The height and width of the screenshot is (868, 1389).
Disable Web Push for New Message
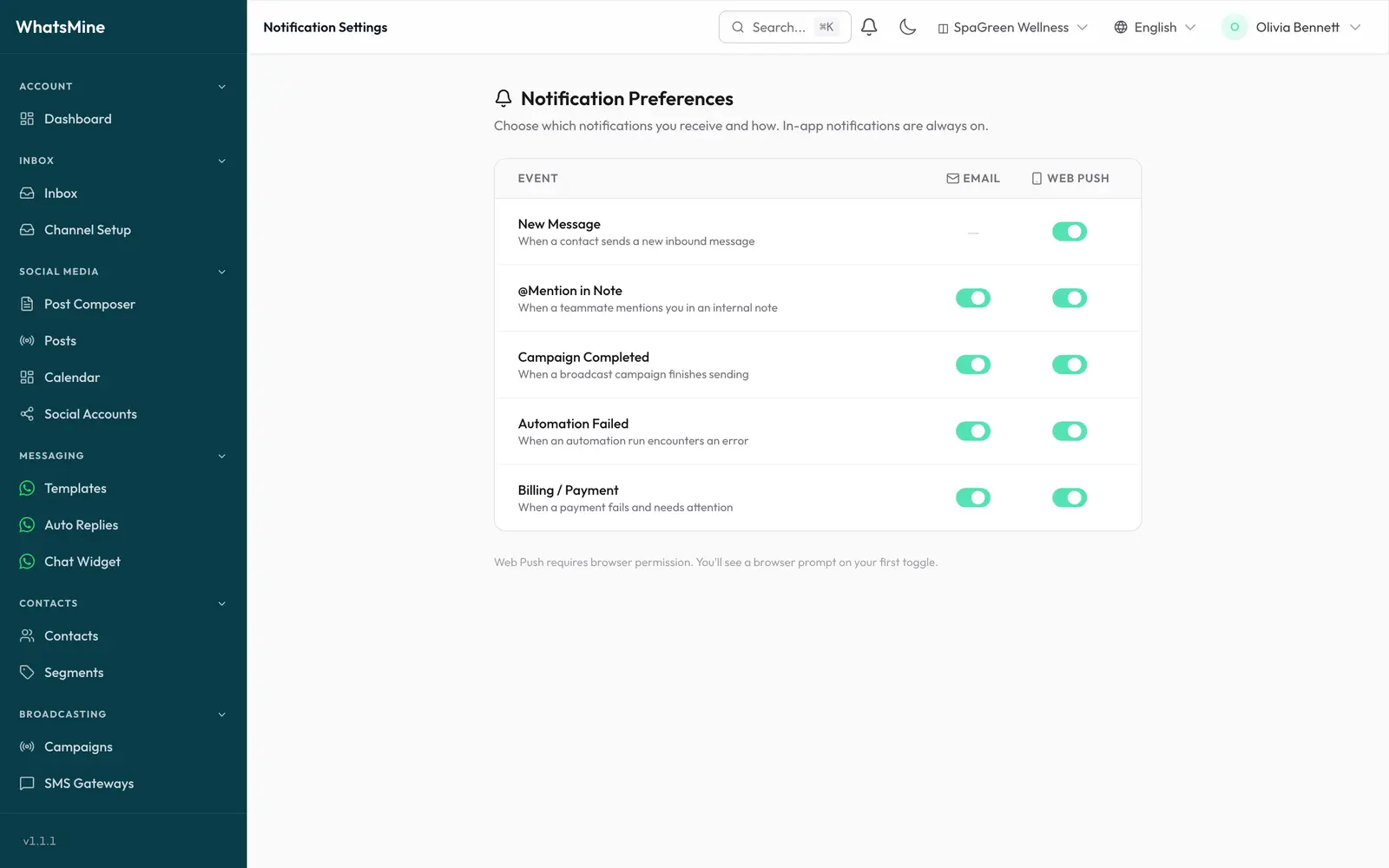[1070, 232]
